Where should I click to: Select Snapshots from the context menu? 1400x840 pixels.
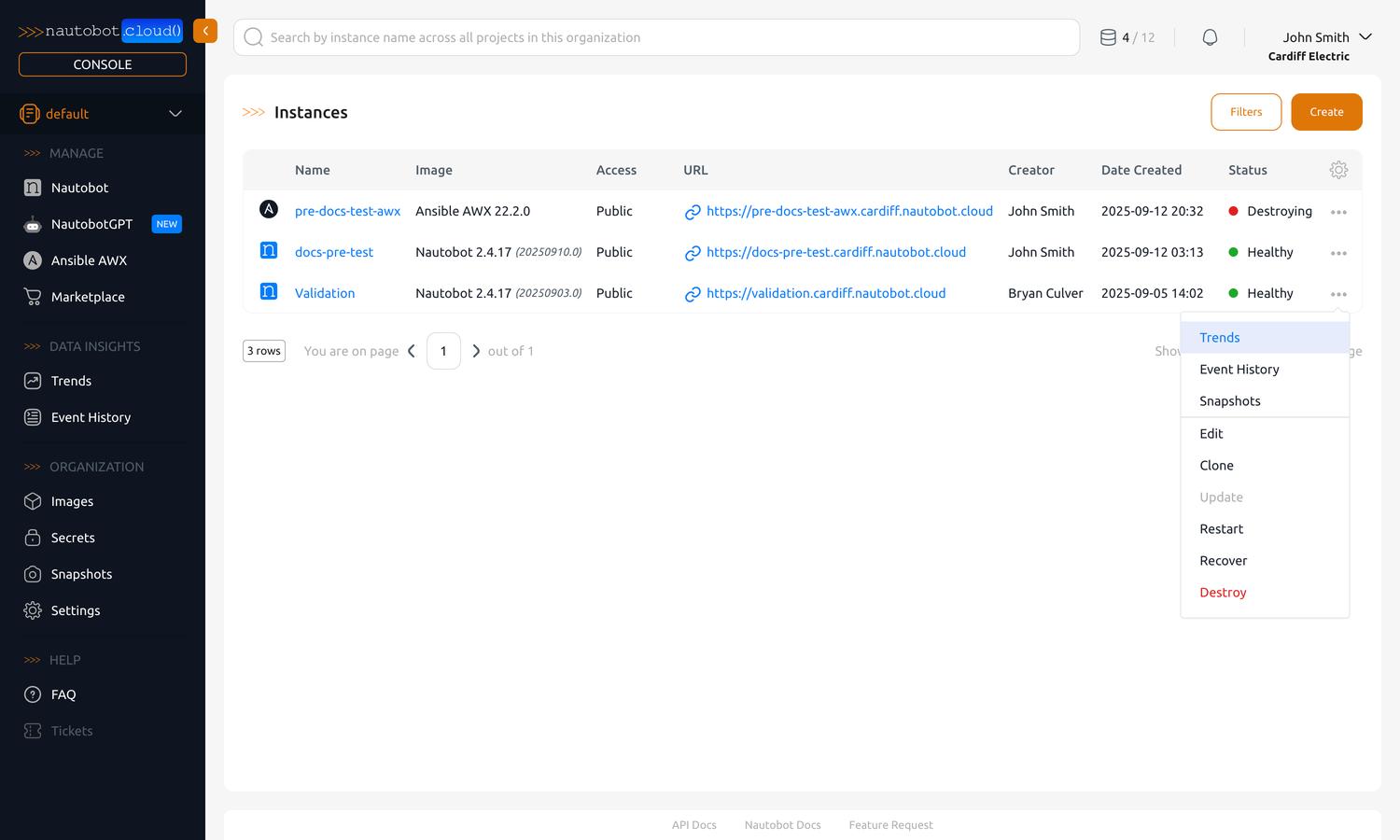point(1229,400)
